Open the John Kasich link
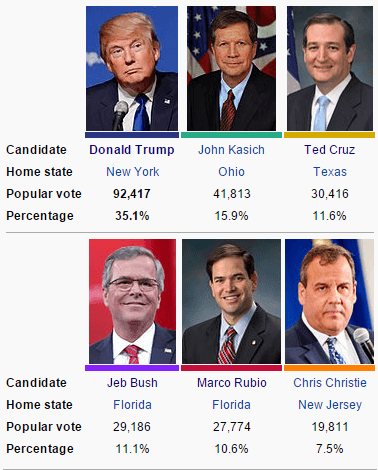 [x=231, y=150]
